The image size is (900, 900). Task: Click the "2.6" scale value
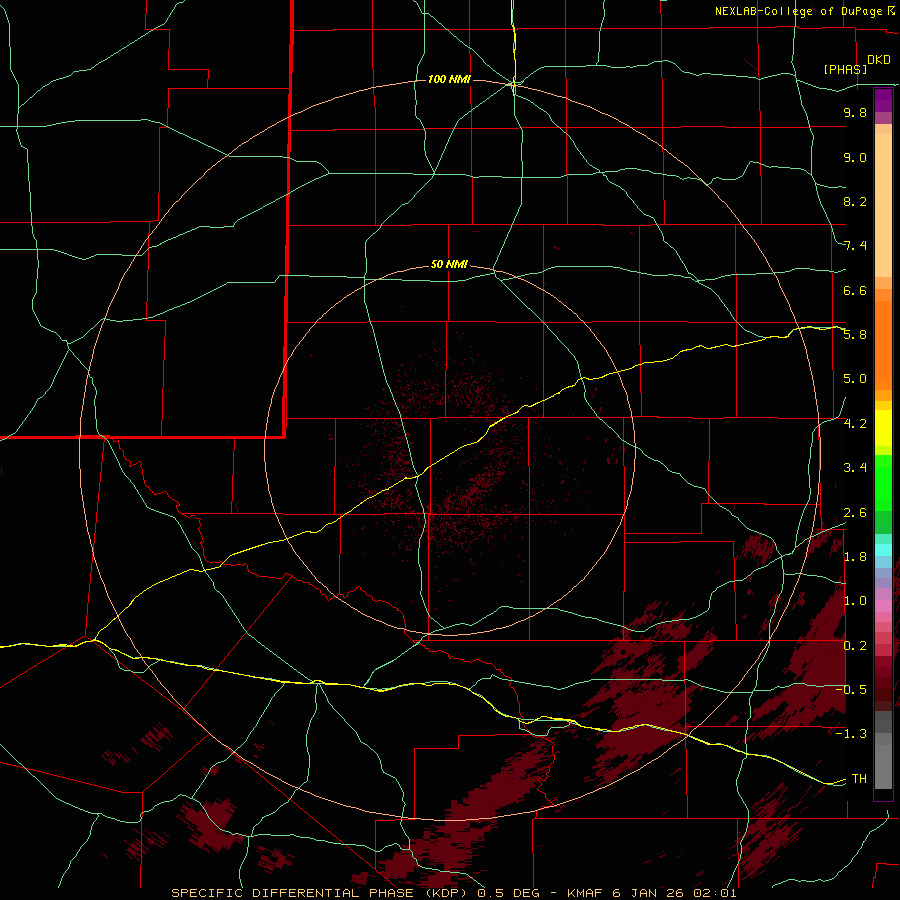coord(855,513)
